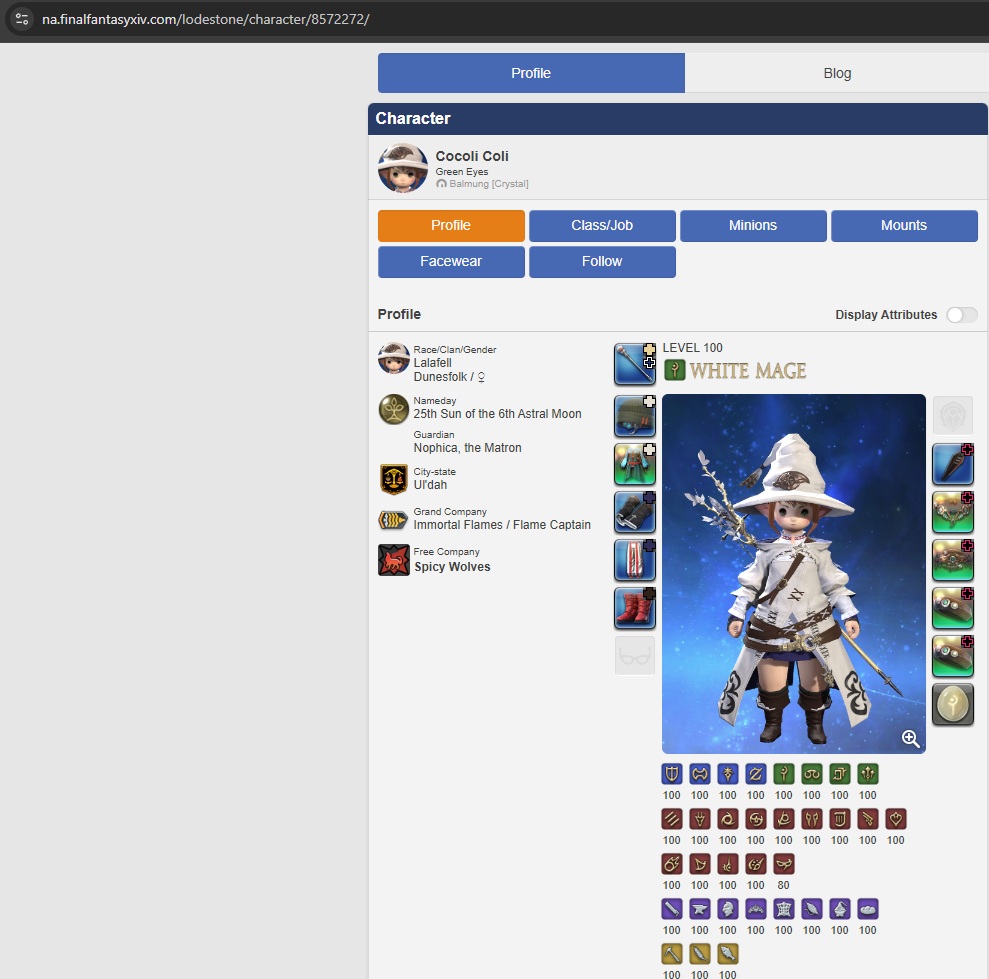This screenshot has height=979, width=989.
Task: Toggle the Display Attributes switch
Action: (x=962, y=315)
